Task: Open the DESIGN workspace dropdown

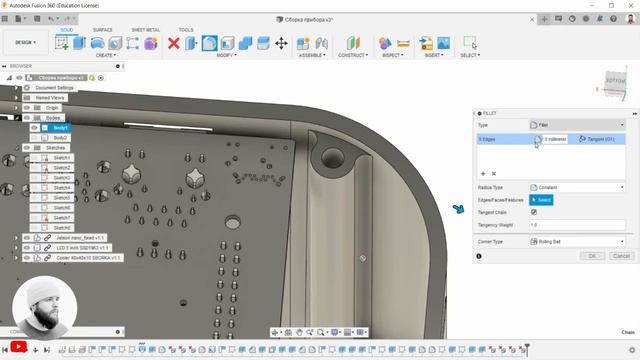Action: [x=25, y=42]
